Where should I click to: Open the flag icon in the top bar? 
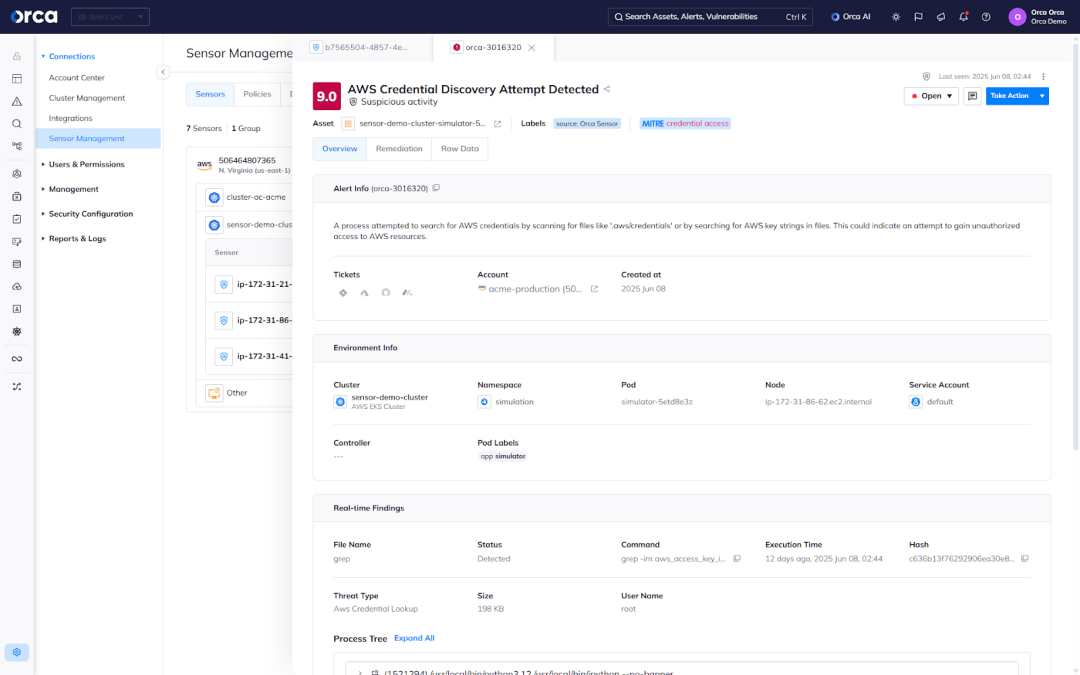tap(918, 17)
